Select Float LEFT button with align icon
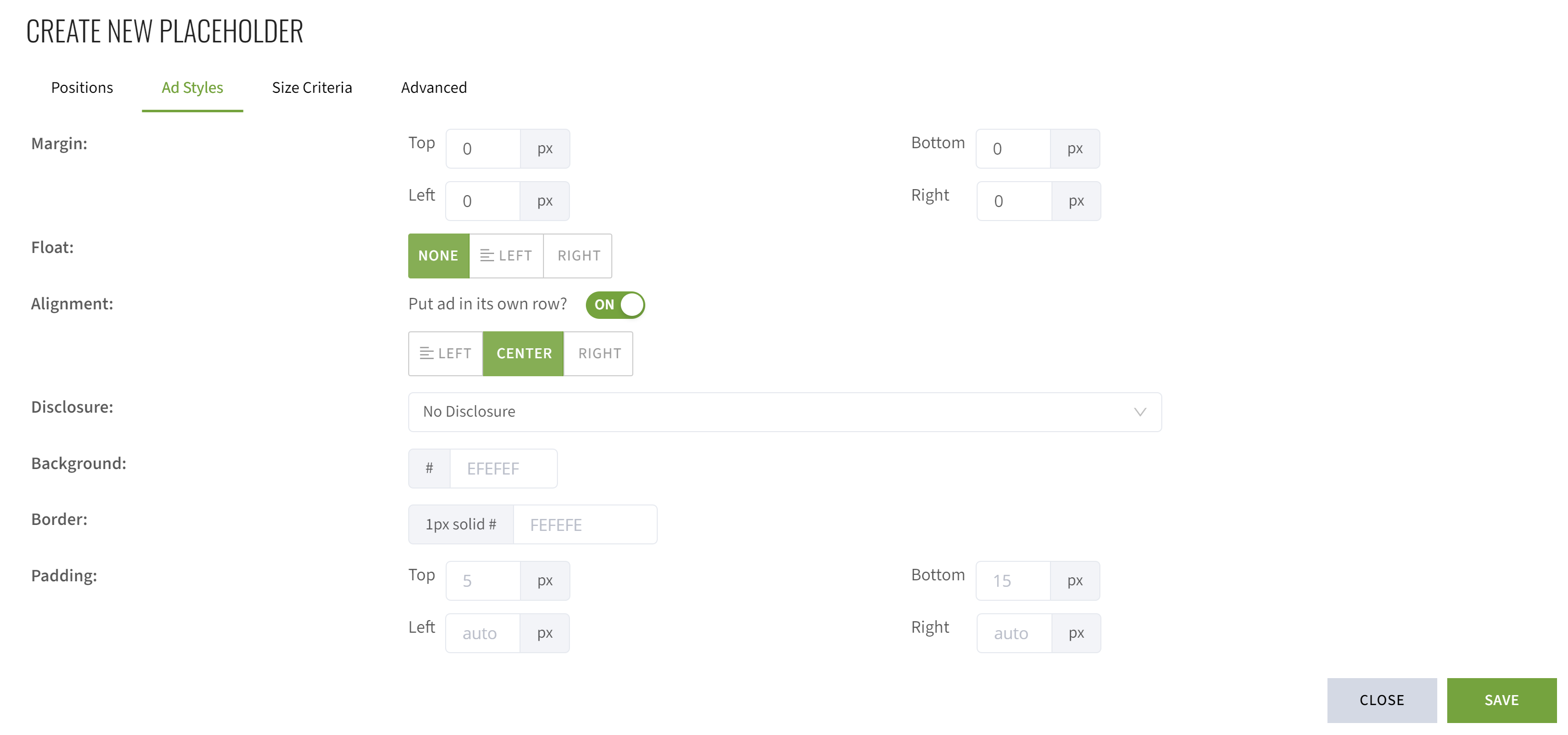Viewport: 1568px width, 735px height. [506, 255]
